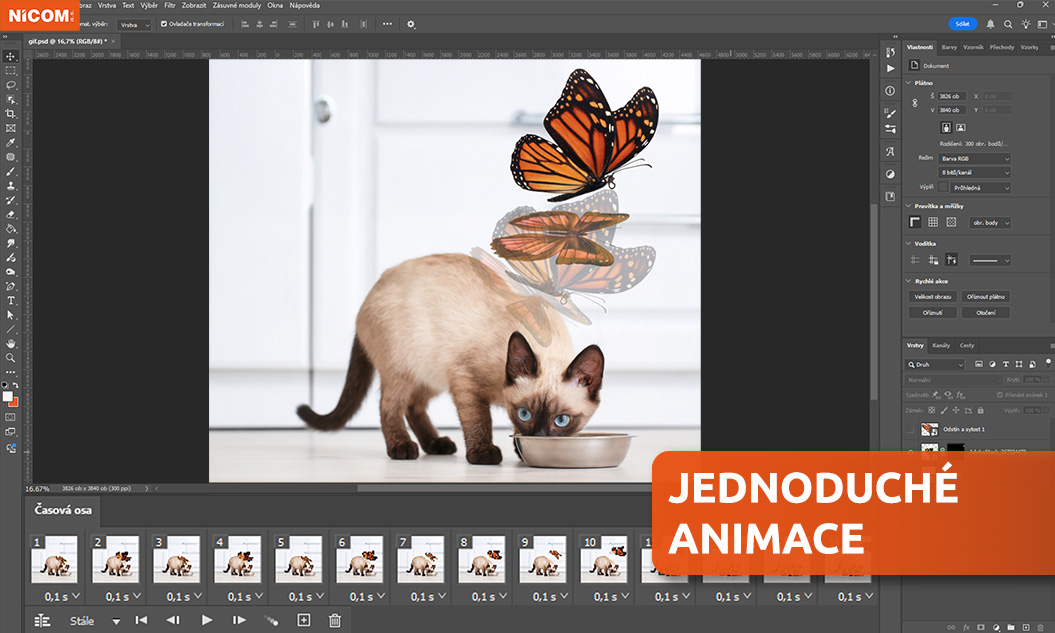Select the Crop tool
This screenshot has height=633, width=1055.
click(11, 114)
